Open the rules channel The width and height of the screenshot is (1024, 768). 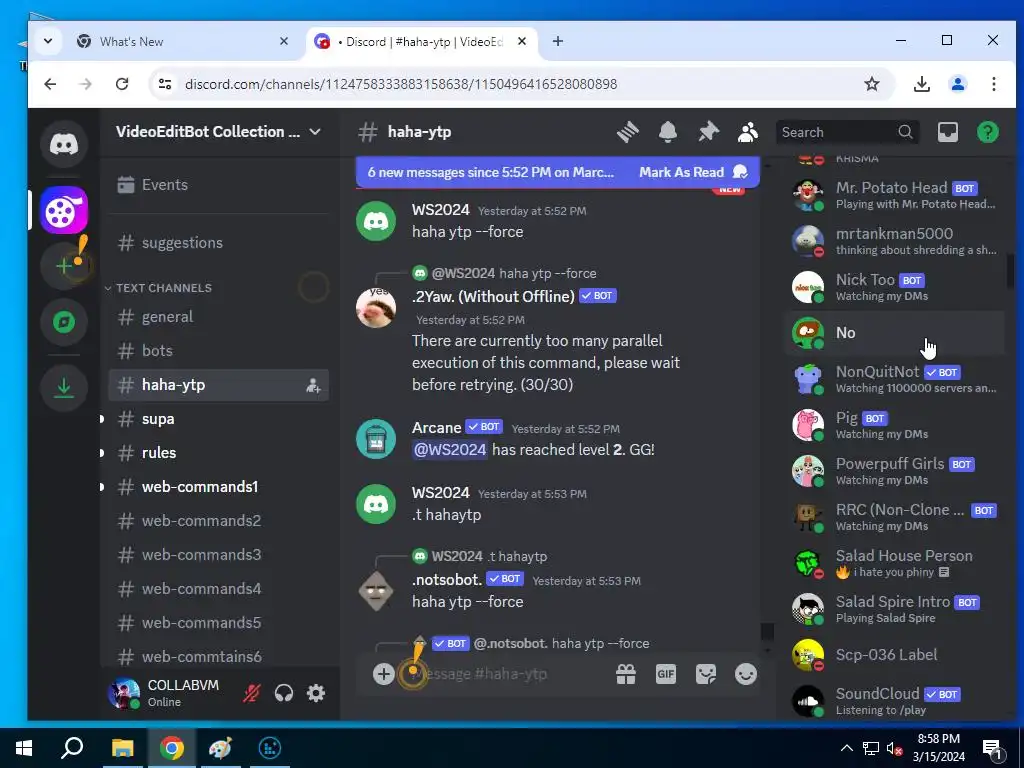coord(219,453)
